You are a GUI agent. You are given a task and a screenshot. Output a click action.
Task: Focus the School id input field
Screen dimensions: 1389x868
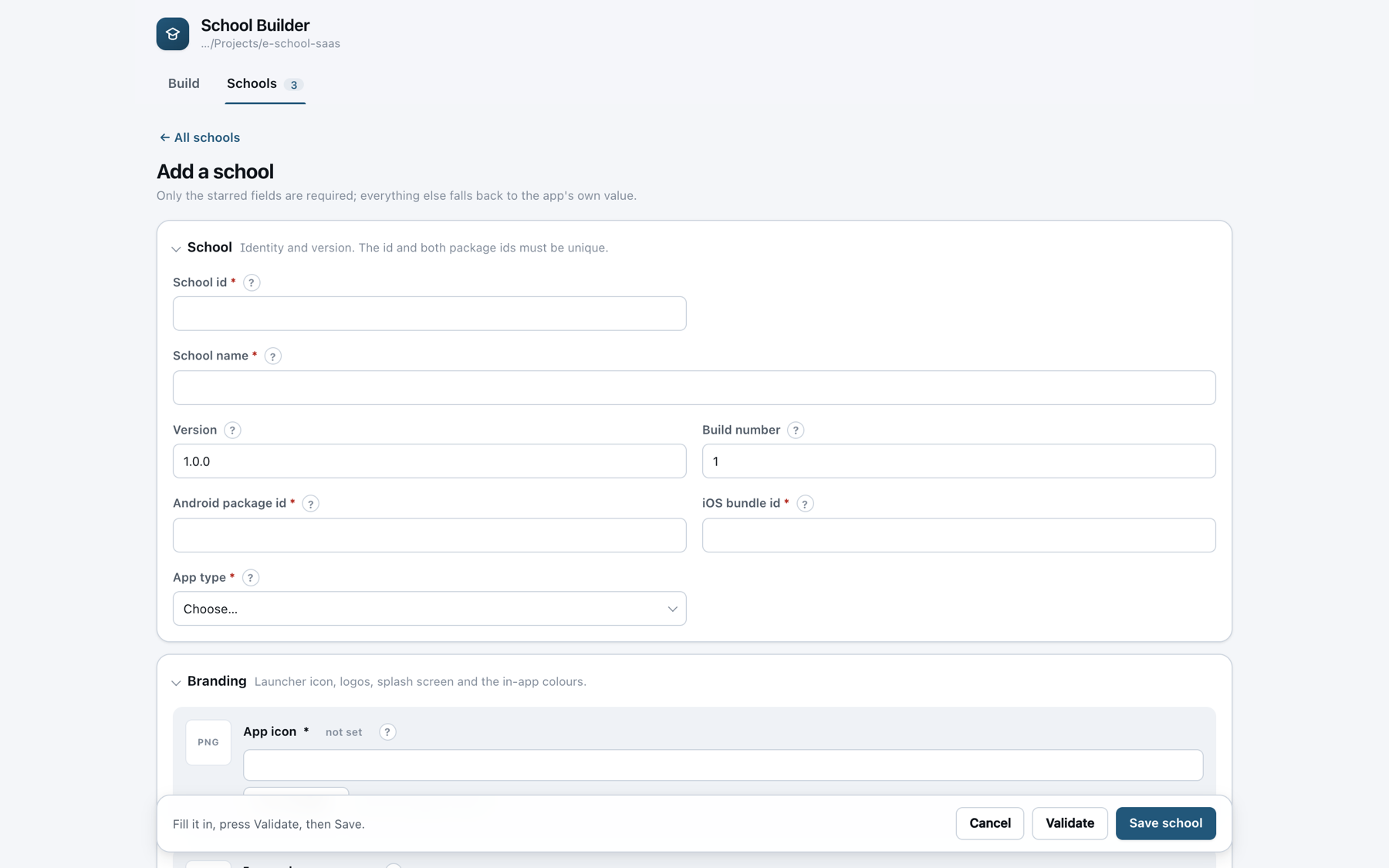(430, 313)
